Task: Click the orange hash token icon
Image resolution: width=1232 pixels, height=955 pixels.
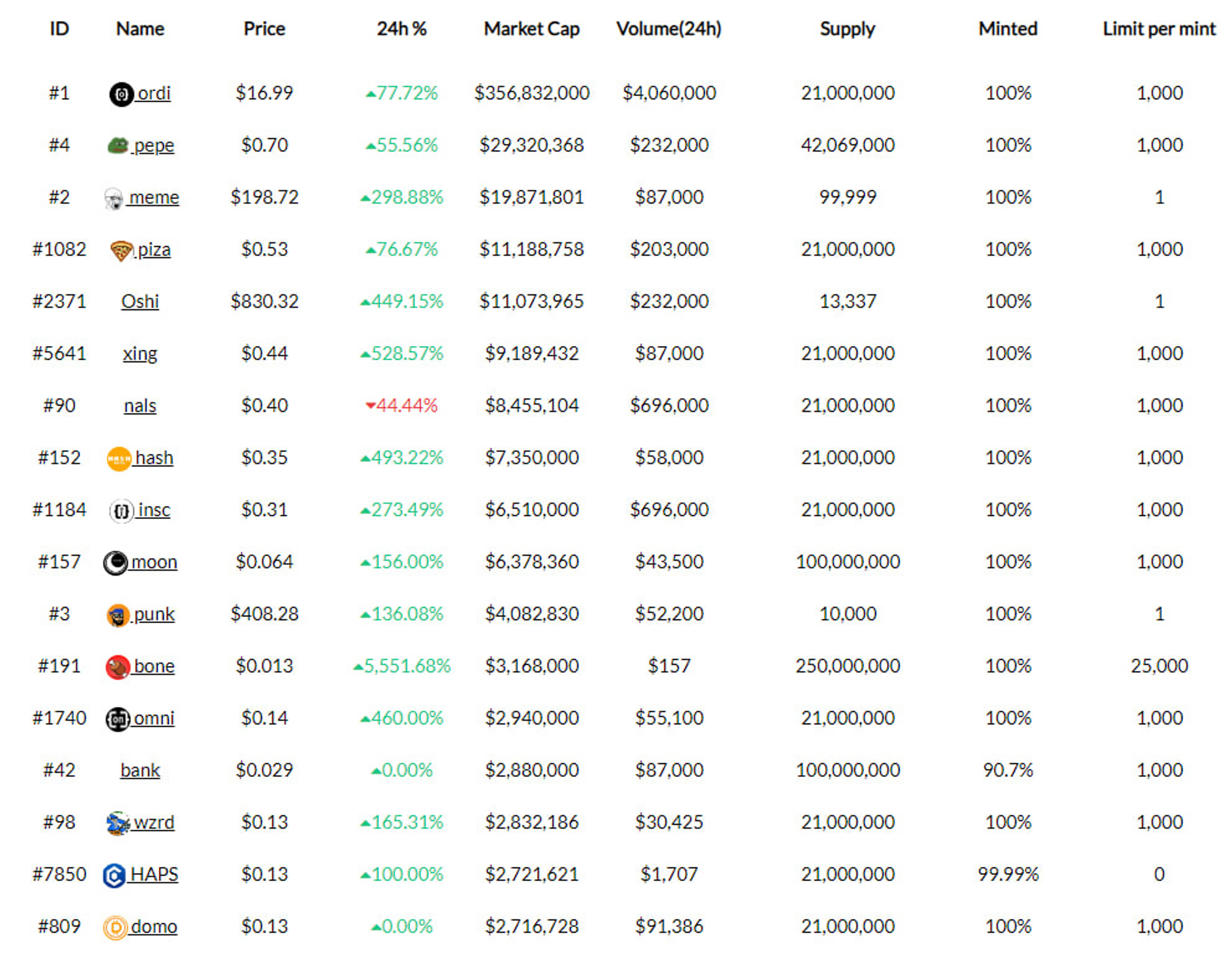Action: click(x=119, y=459)
